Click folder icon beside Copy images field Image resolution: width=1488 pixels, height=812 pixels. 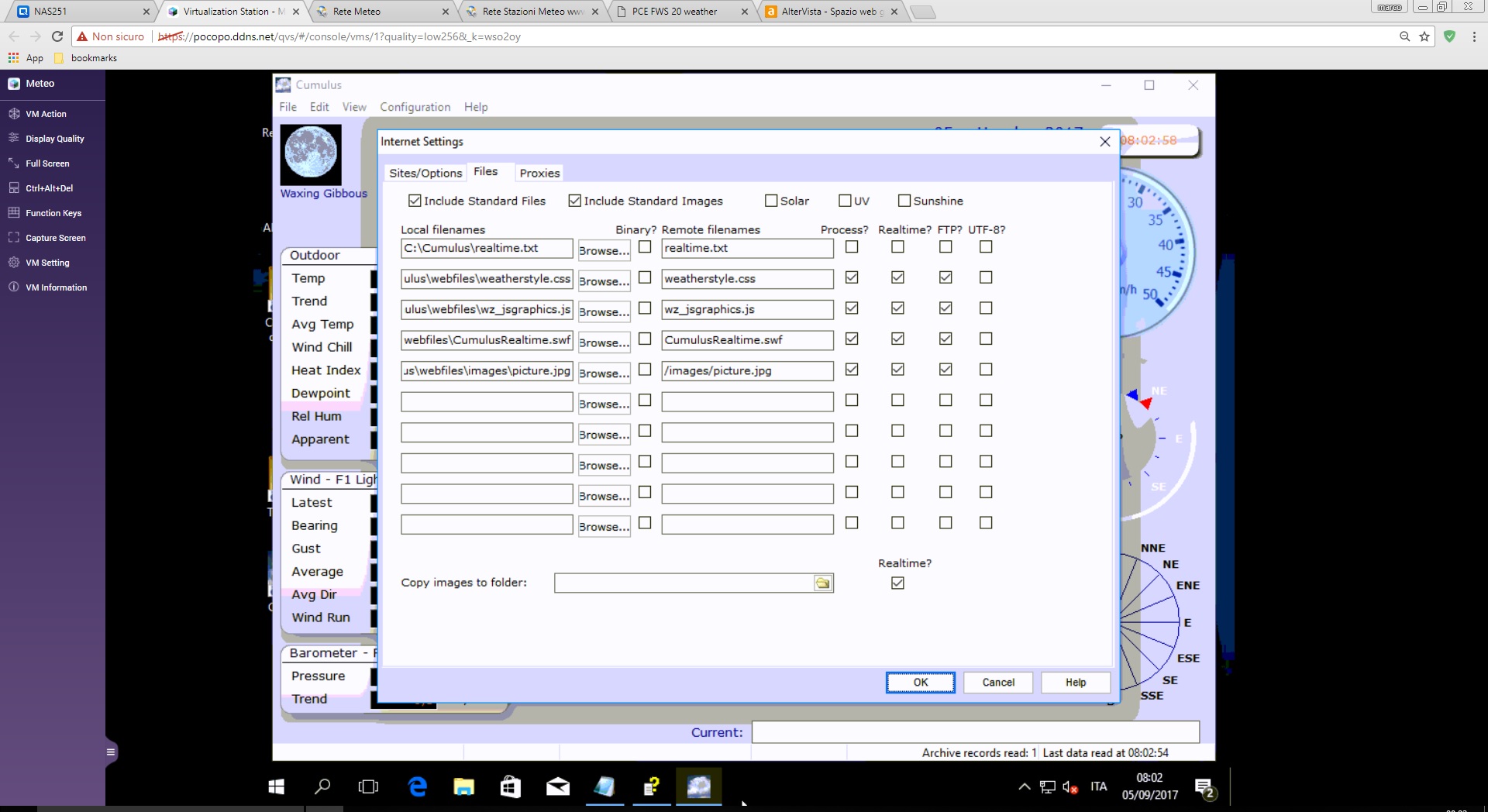tap(823, 583)
